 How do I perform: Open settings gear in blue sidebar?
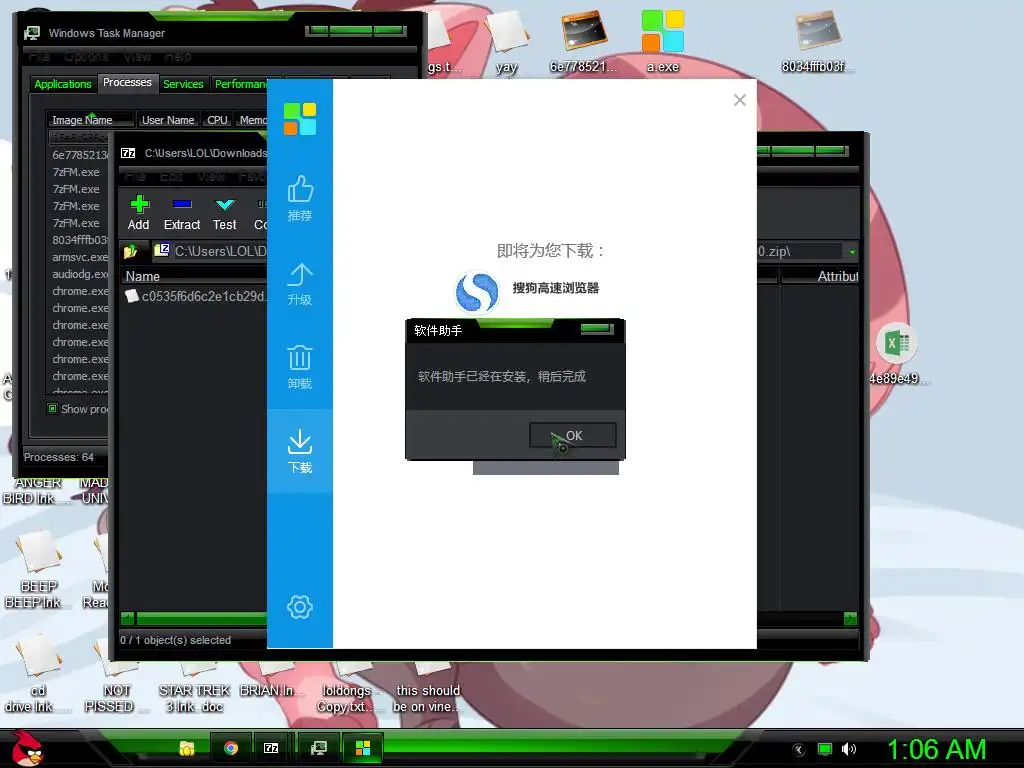click(x=300, y=607)
